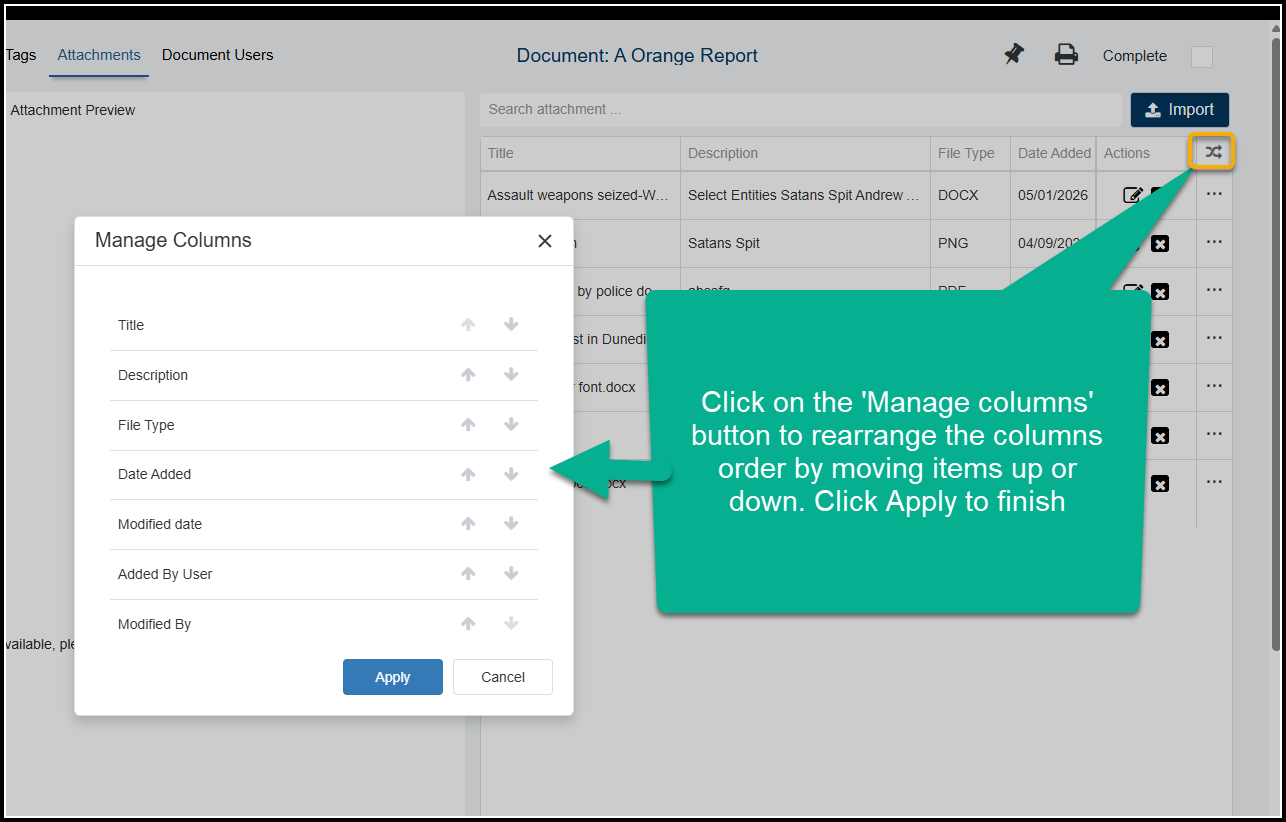Toggle the Complete checkbox
Screen dimensions: 1286x822
pos(1201,57)
